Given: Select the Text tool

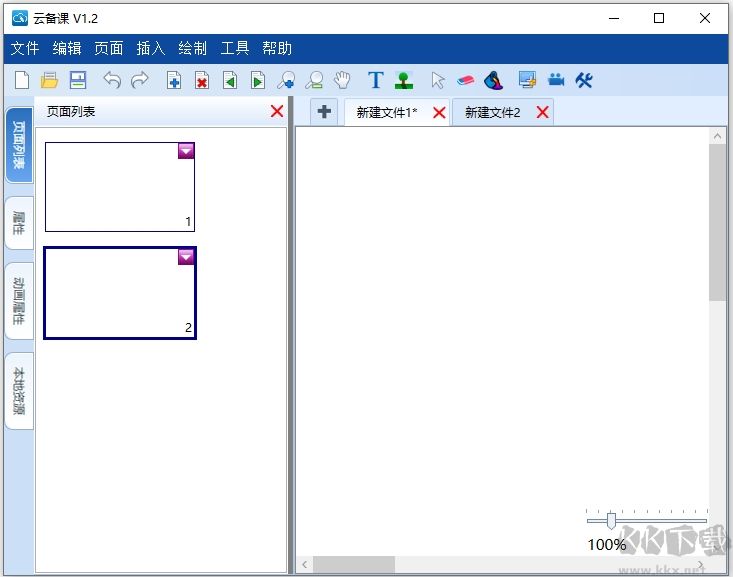Looking at the screenshot, I should [x=375, y=81].
